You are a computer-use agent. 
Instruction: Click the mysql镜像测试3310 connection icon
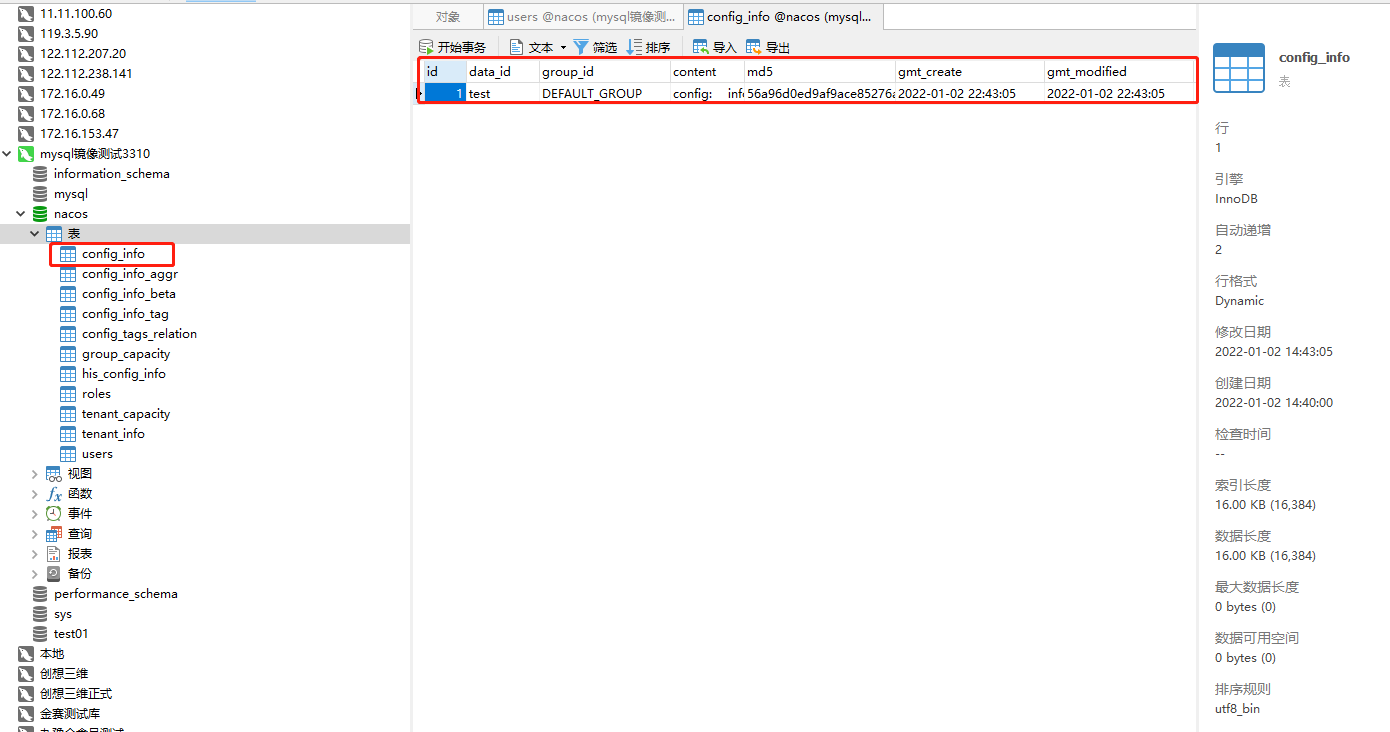coord(26,154)
